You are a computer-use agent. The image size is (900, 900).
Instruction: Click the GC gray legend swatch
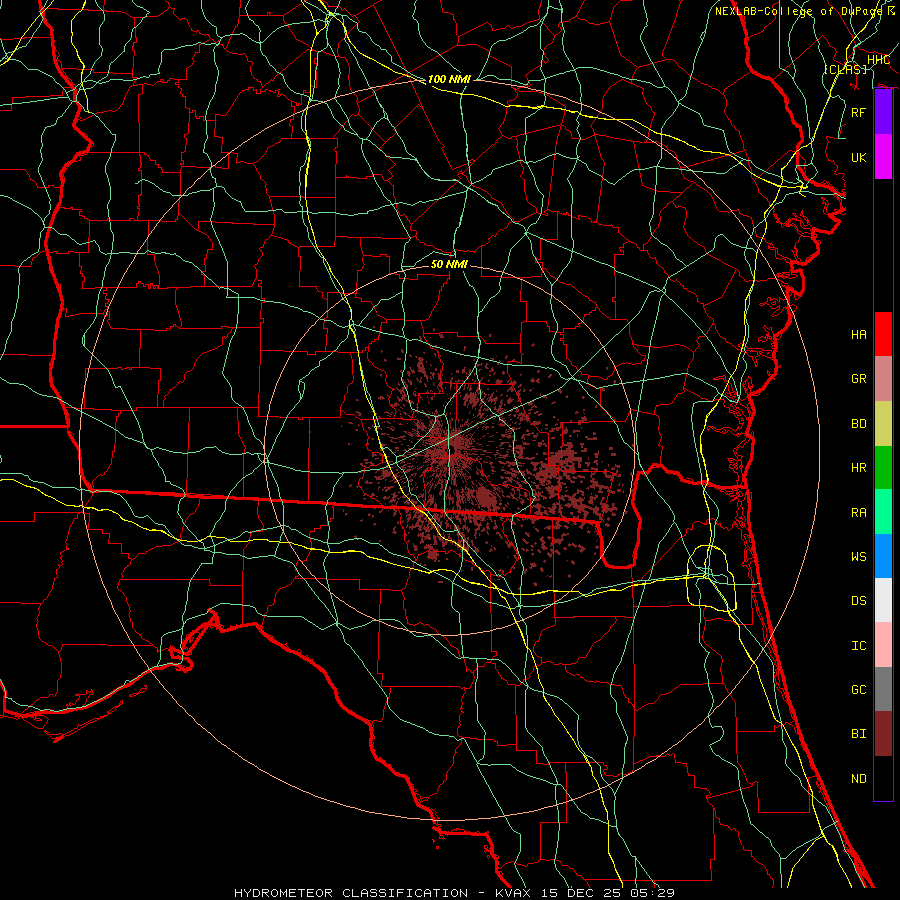tap(883, 689)
